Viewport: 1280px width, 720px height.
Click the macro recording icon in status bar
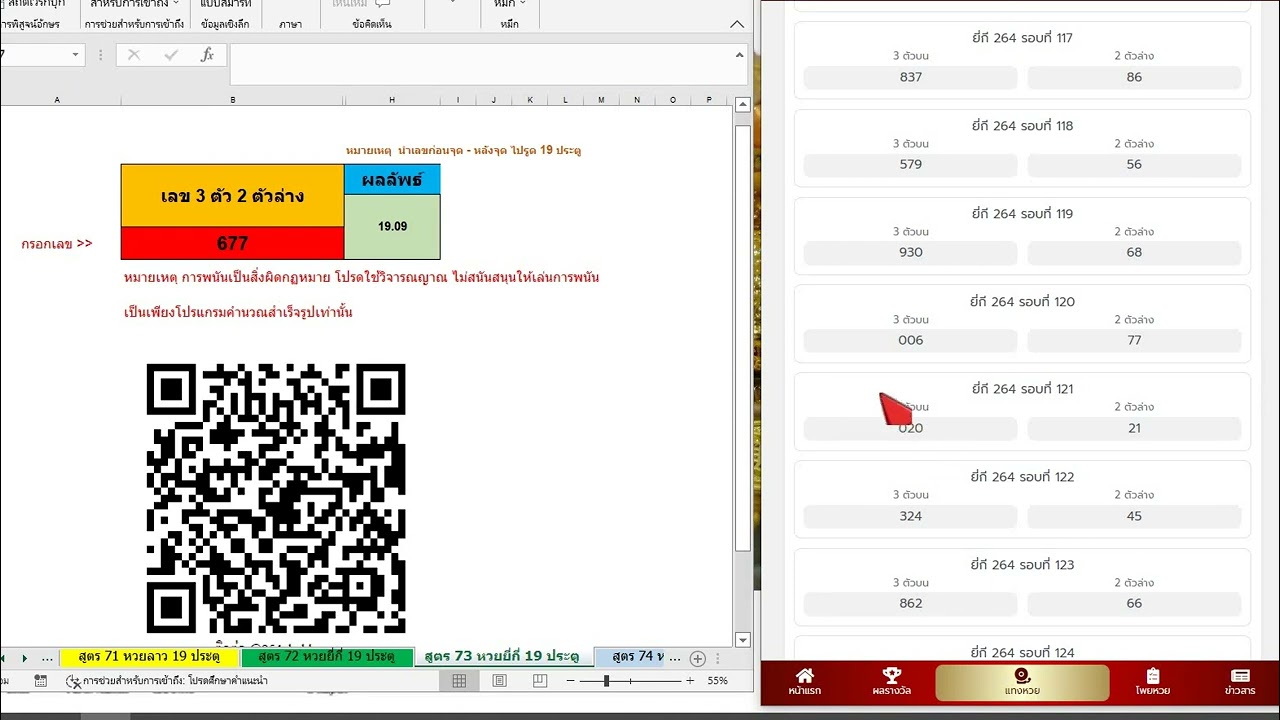(x=41, y=681)
